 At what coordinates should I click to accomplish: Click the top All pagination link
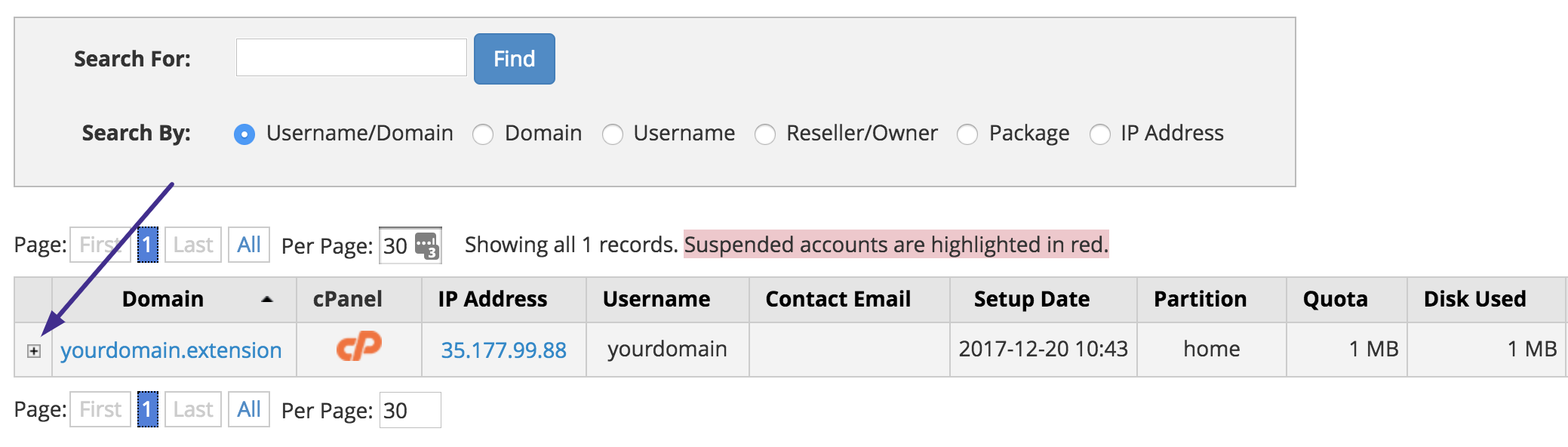point(249,245)
